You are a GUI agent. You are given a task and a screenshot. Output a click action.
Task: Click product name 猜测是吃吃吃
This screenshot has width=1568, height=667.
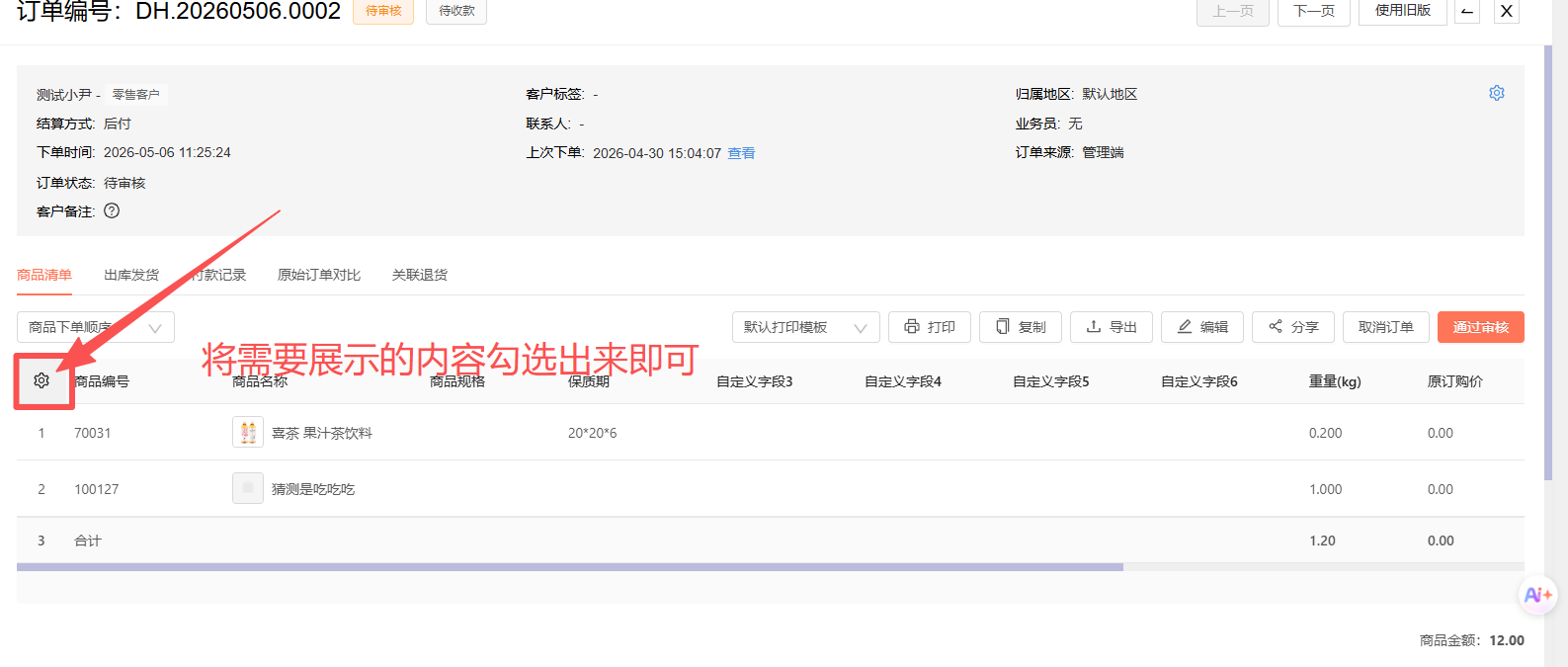tap(313, 489)
